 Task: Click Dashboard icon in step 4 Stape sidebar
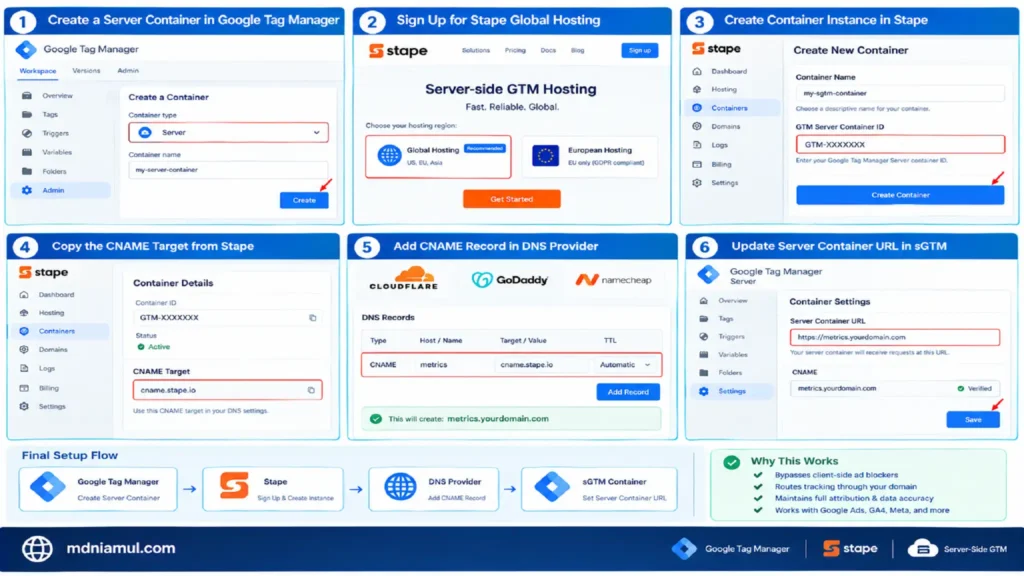tap(24, 295)
